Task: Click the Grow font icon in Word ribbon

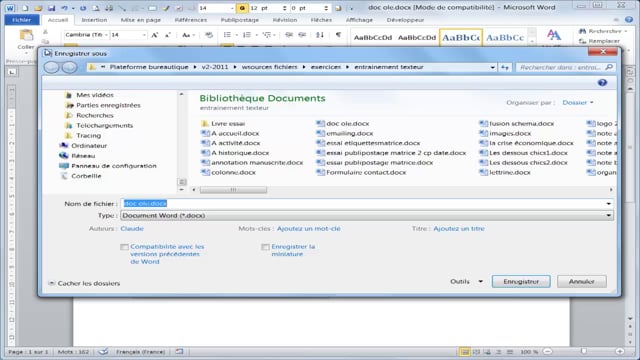Action: (x=155, y=35)
